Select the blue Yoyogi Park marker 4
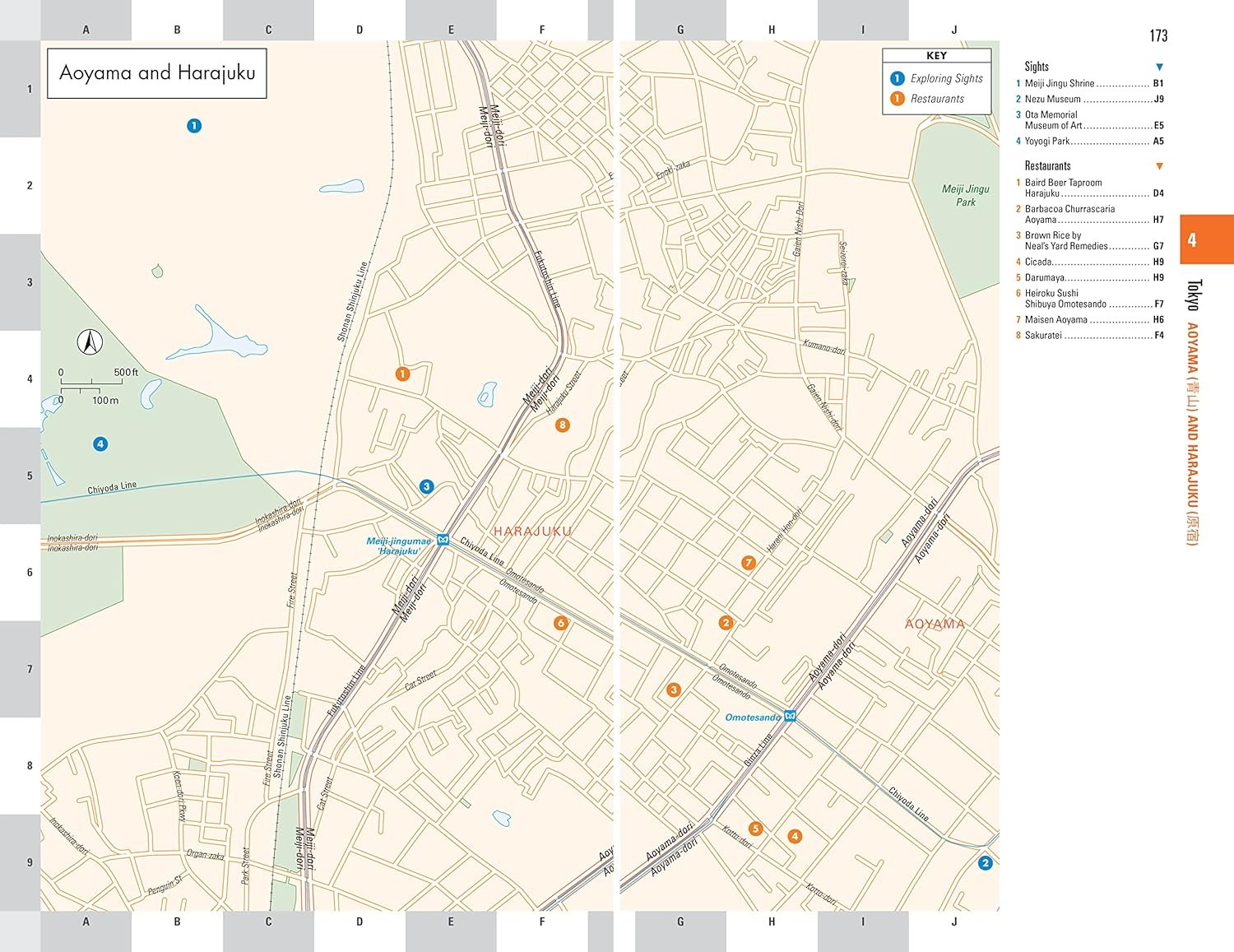Viewport: 1234px width, 952px height. [100, 444]
